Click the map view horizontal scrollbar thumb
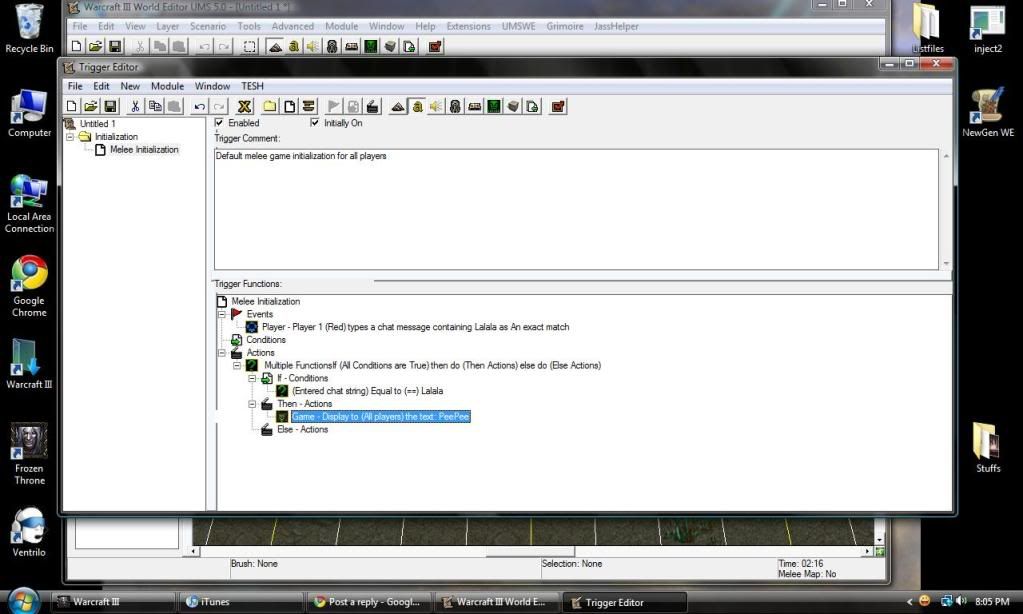 tap(530, 552)
